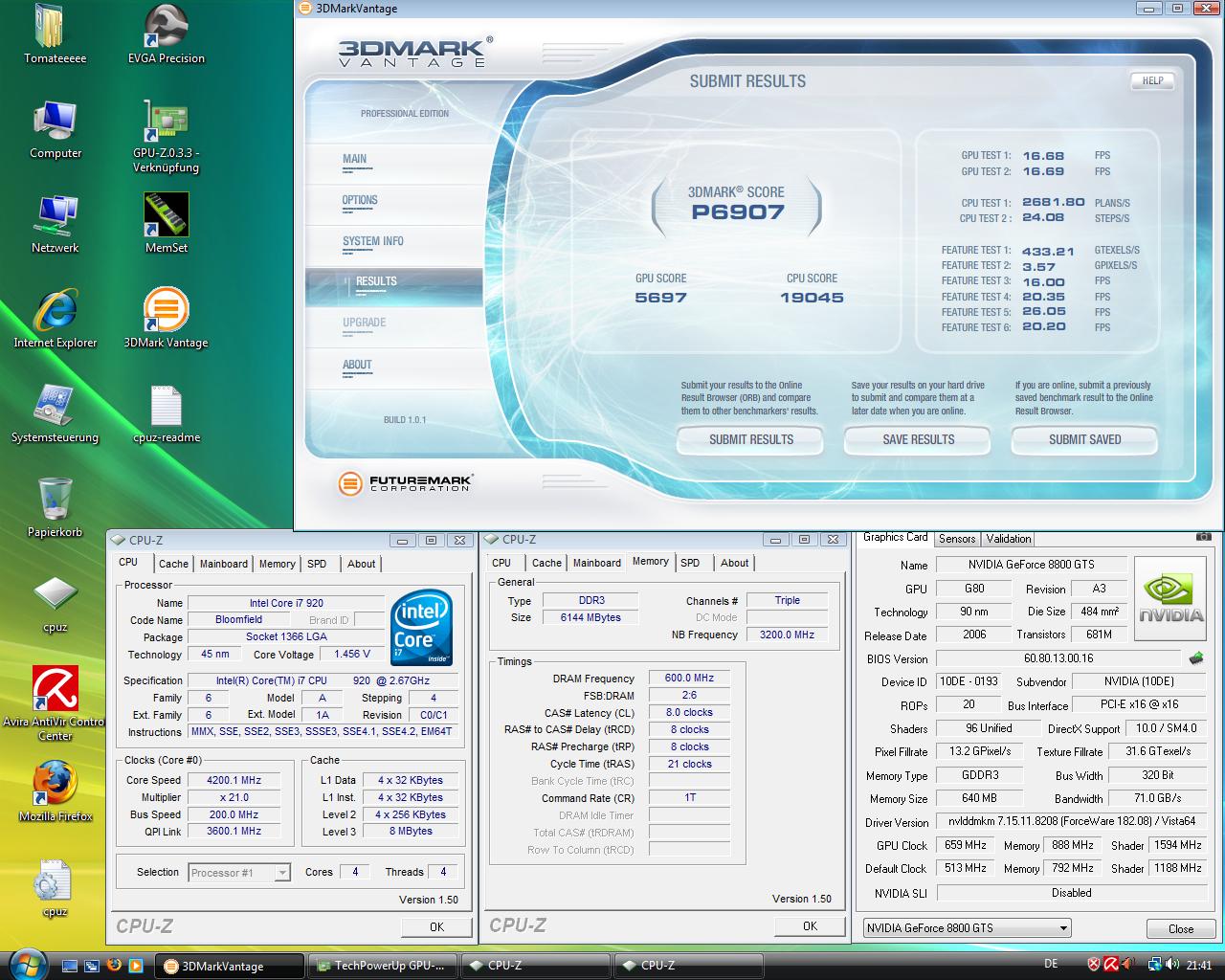Click the SUBMIT RESULTS button
This screenshot has width=1225, height=980.
pyautogui.click(x=751, y=440)
